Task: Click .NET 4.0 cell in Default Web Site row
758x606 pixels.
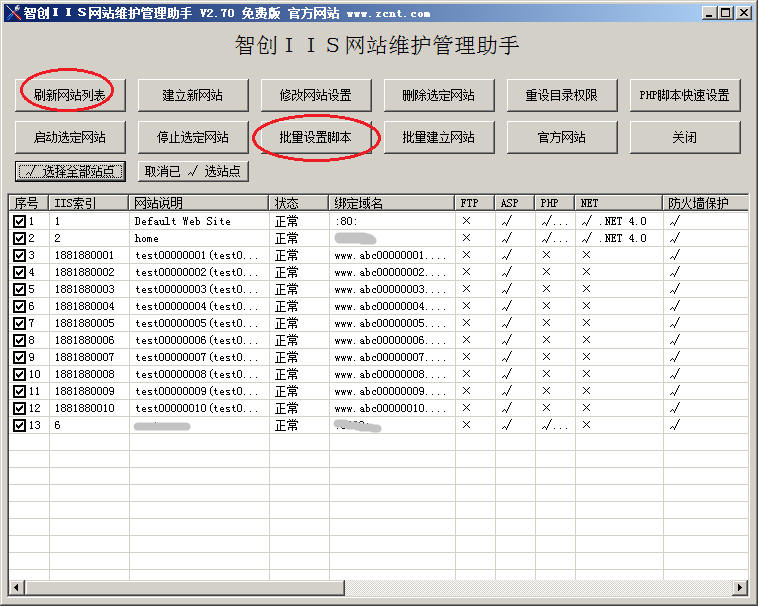Action: [x=614, y=221]
